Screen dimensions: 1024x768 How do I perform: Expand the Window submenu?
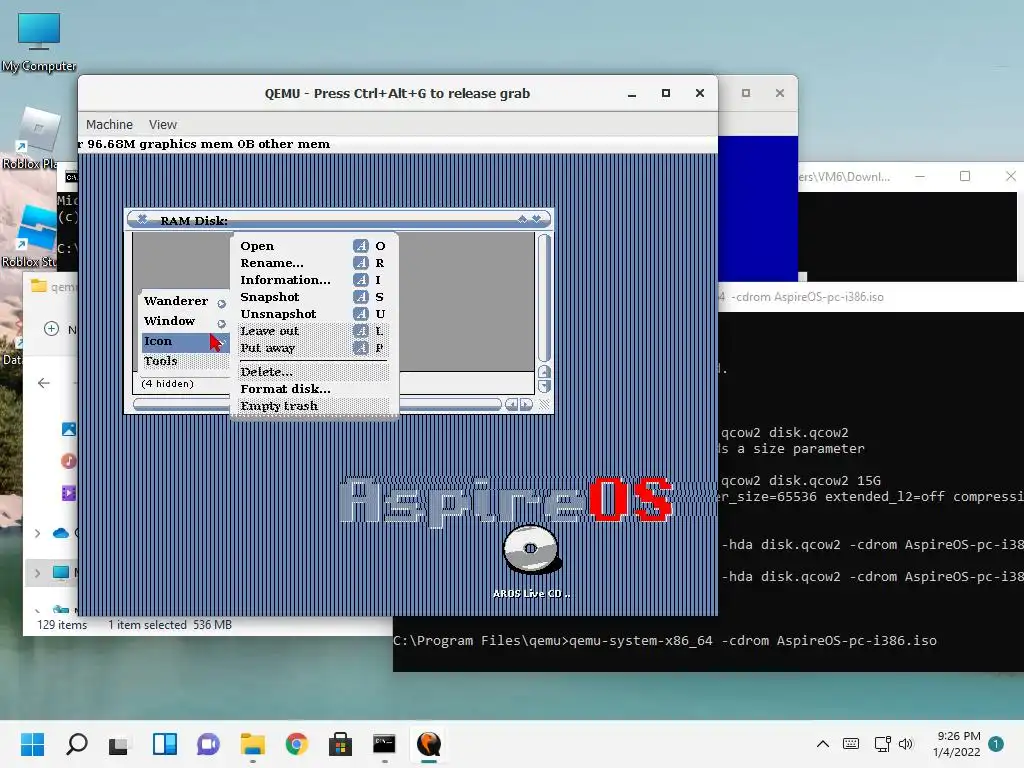pos(184,321)
